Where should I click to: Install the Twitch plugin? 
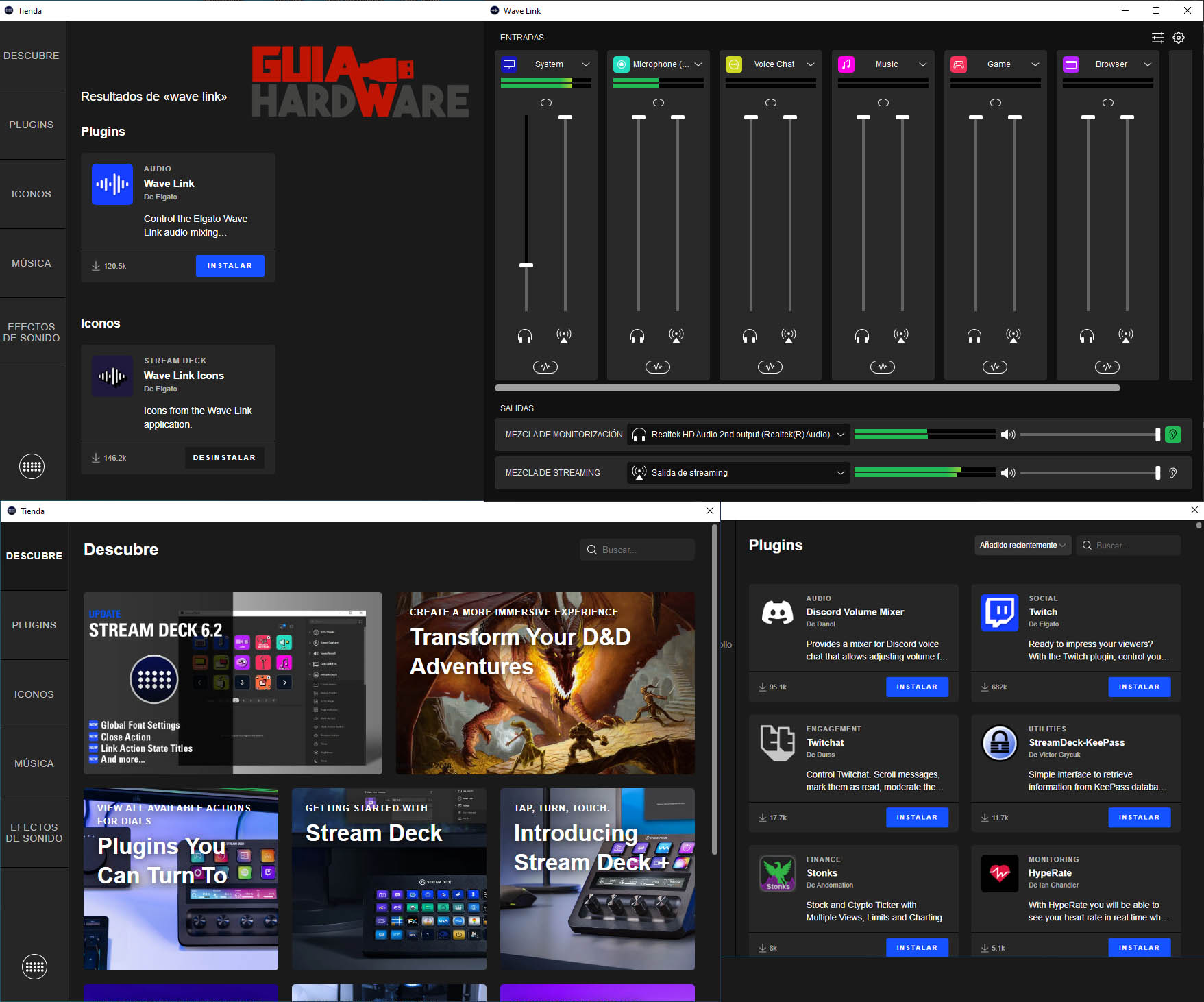[1140, 687]
